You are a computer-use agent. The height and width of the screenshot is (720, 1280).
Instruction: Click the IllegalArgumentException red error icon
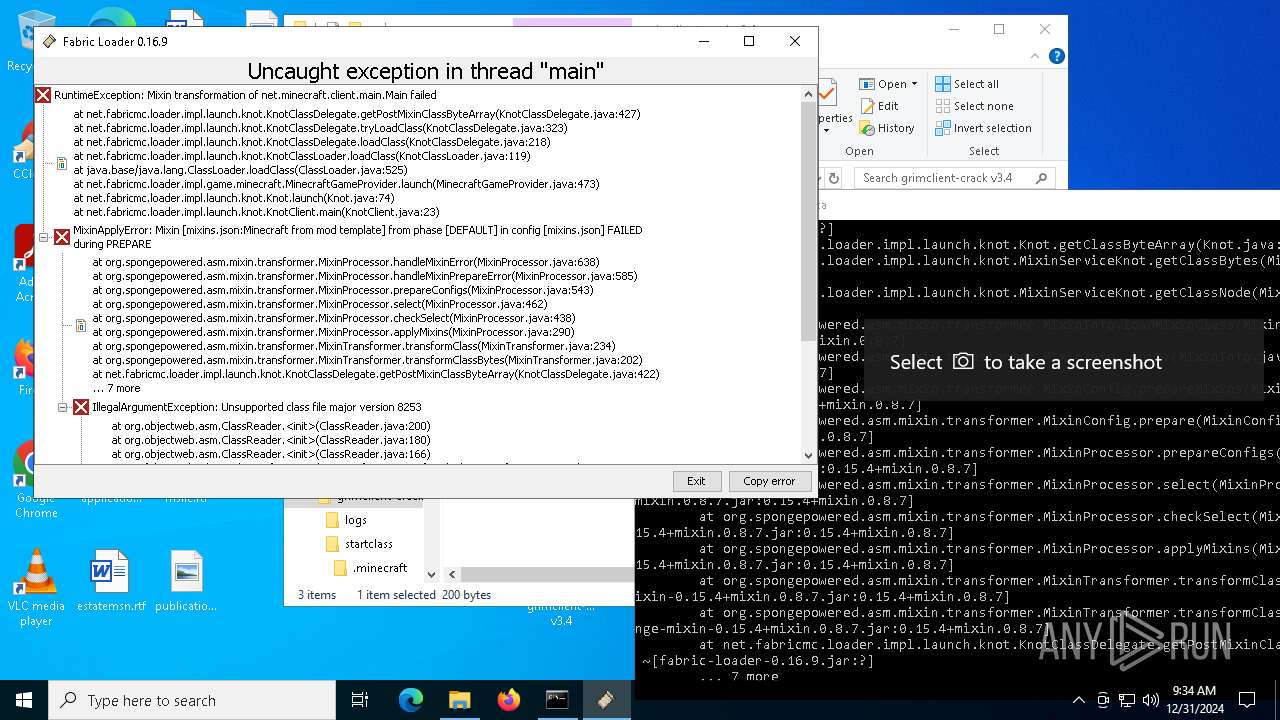tap(81, 407)
